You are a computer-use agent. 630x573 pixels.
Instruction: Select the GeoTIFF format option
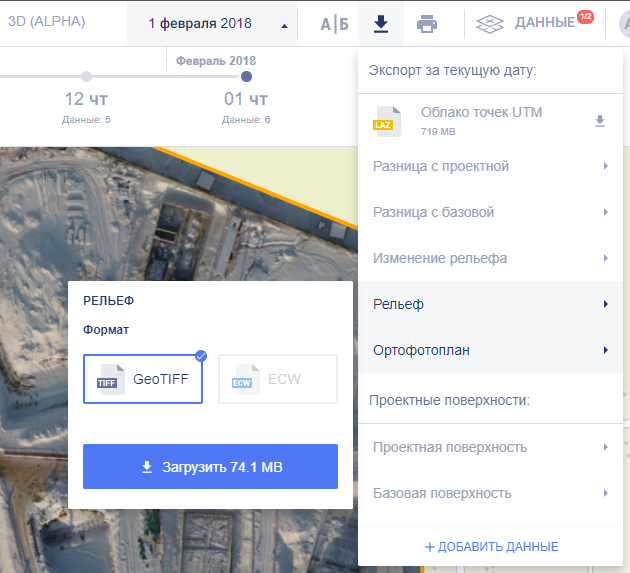[x=143, y=379]
